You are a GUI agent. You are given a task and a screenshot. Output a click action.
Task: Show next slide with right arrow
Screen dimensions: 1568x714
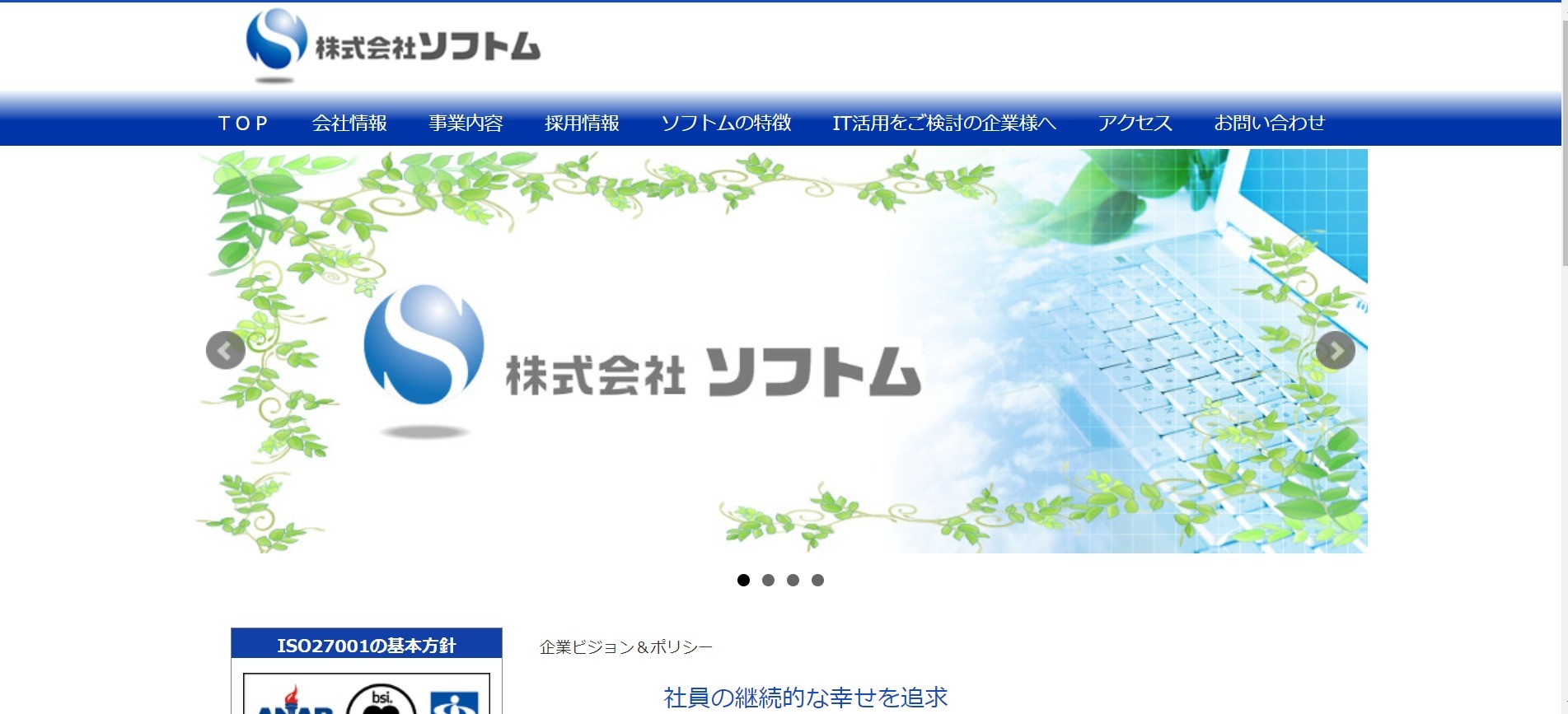(x=1336, y=351)
